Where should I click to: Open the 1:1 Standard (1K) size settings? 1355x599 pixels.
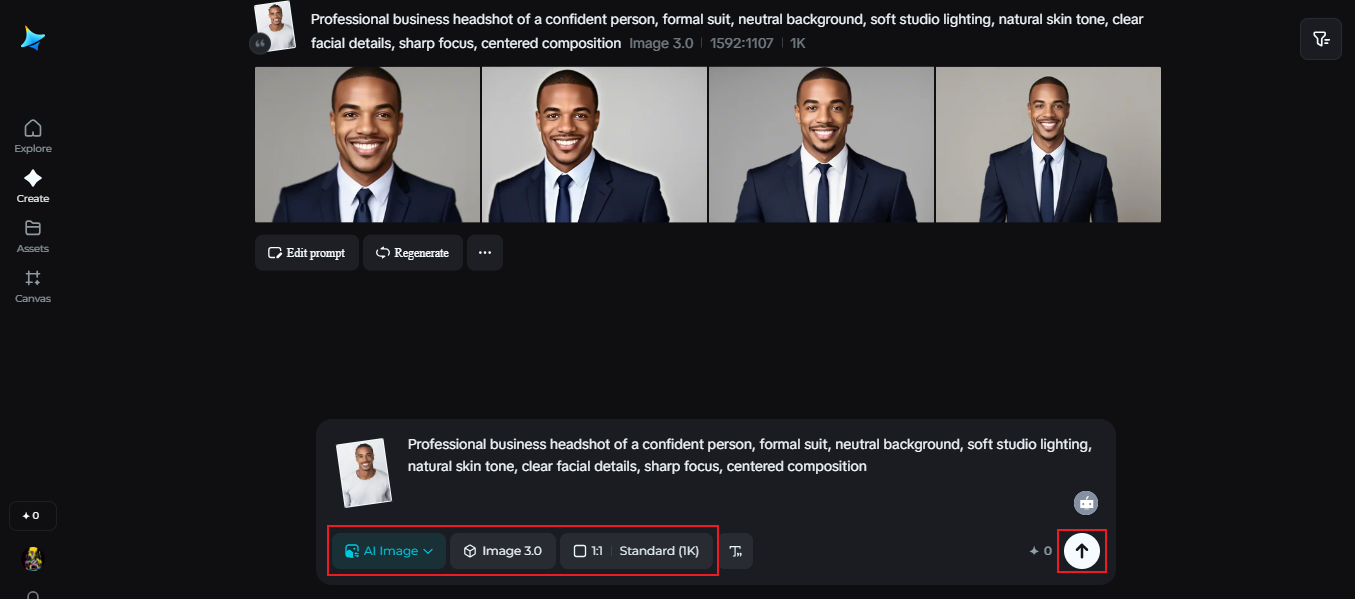tap(637, 550)
